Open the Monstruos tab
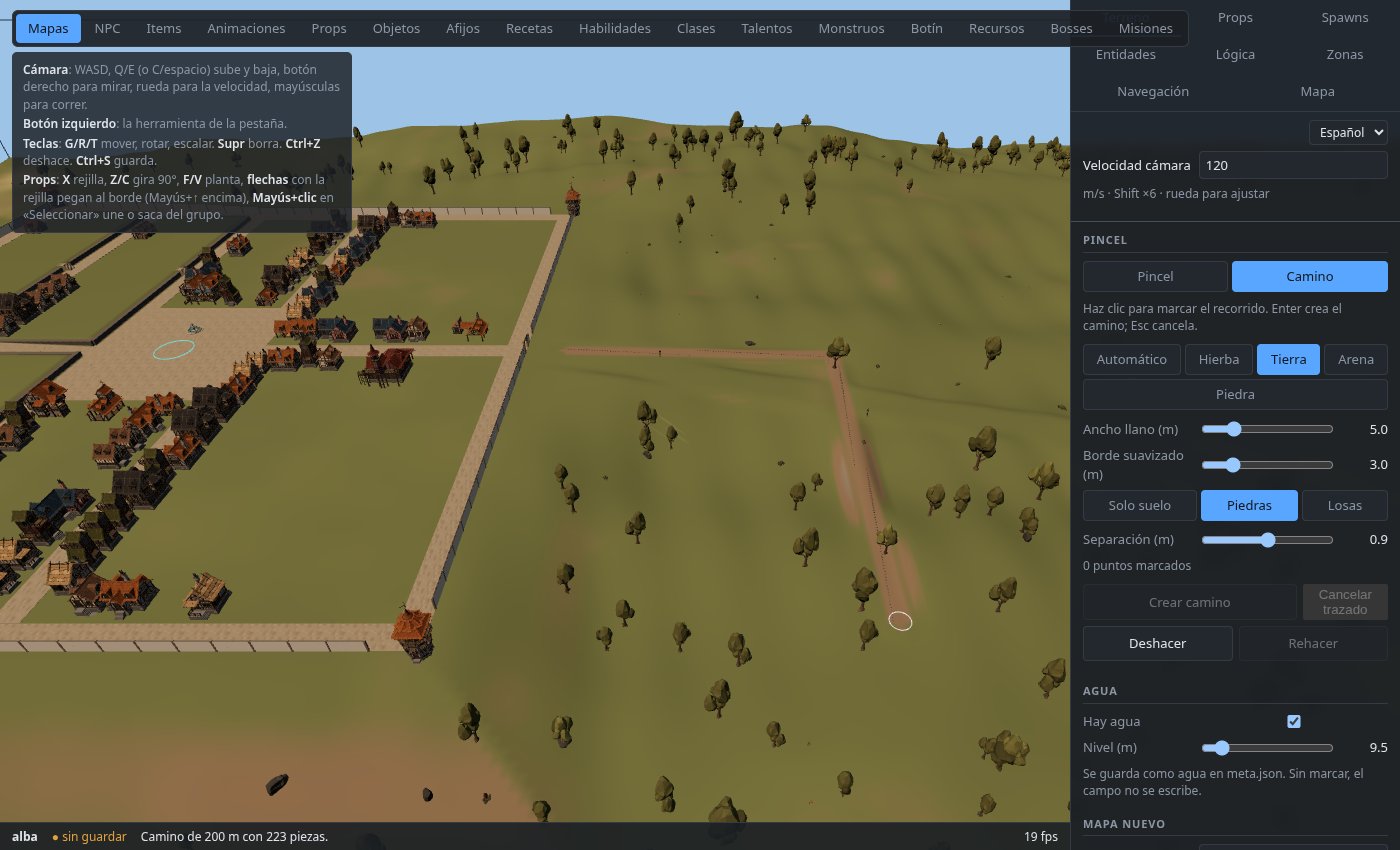1400x850 pixels. point(851,28)
